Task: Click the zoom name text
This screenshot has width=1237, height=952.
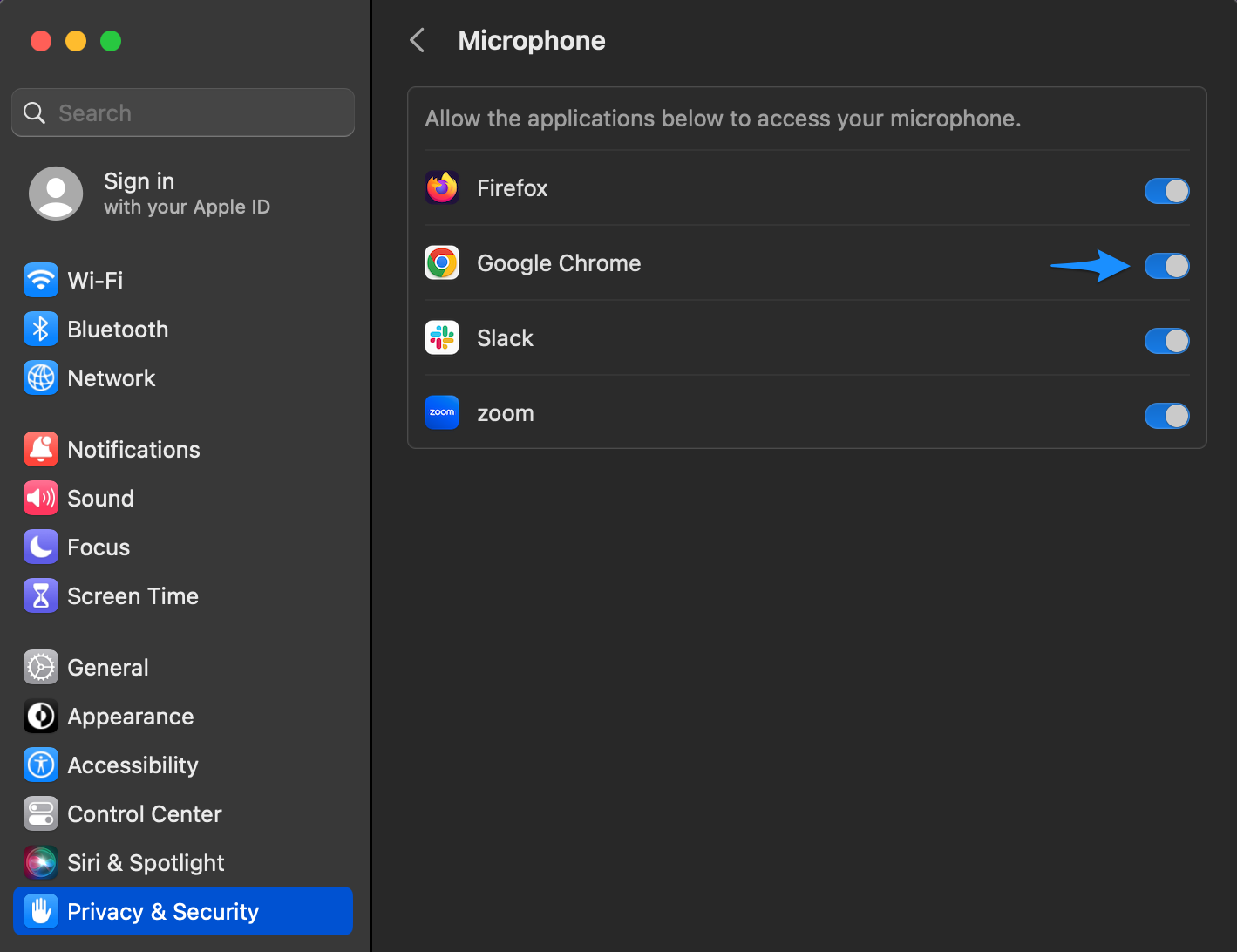Action: [x=505, y=414]
